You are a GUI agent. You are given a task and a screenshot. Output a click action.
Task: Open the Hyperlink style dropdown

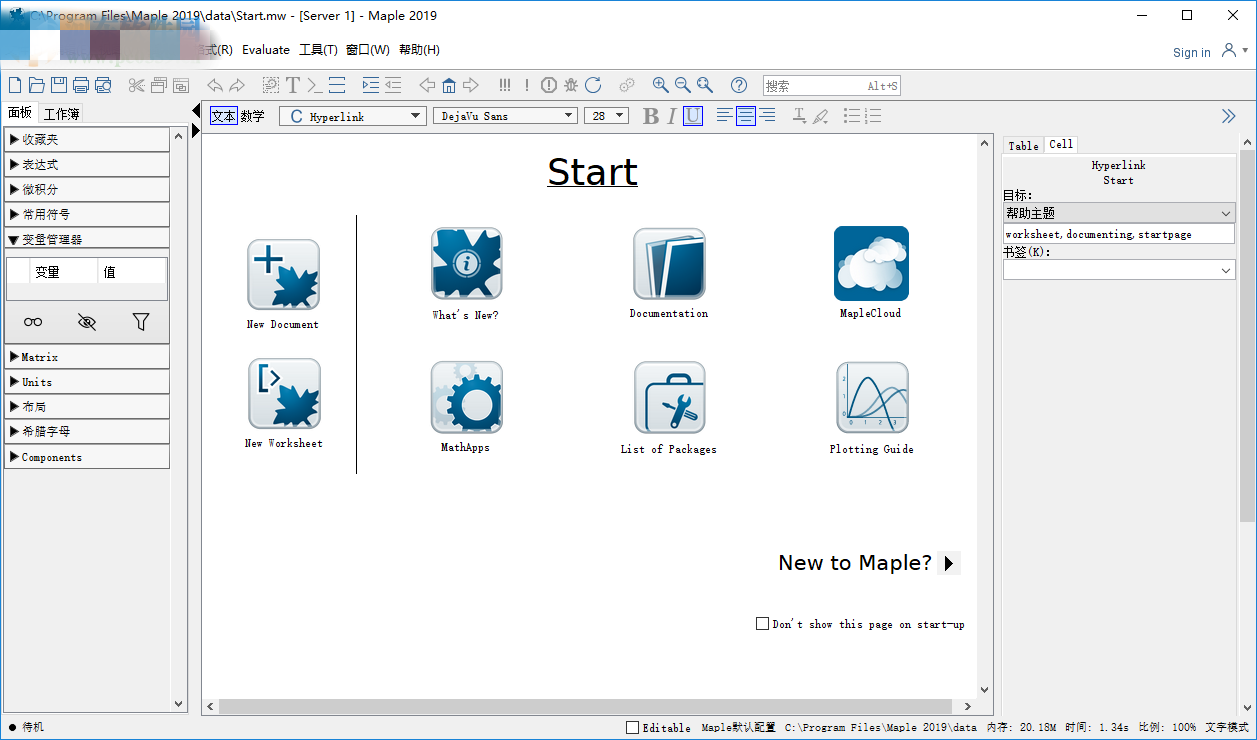coord(353,116)
